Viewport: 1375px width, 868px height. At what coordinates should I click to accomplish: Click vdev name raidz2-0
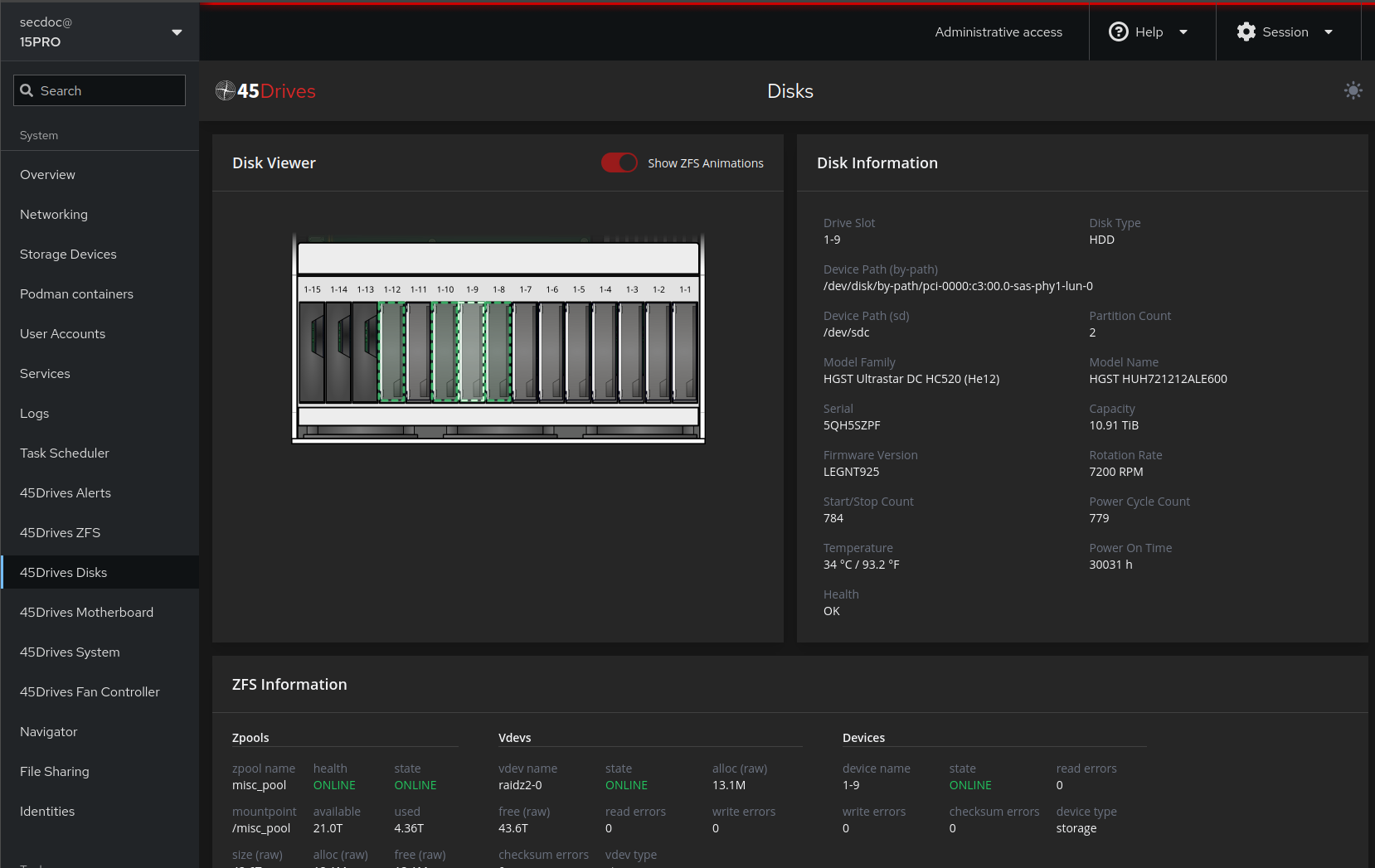(x=520, y=785)
